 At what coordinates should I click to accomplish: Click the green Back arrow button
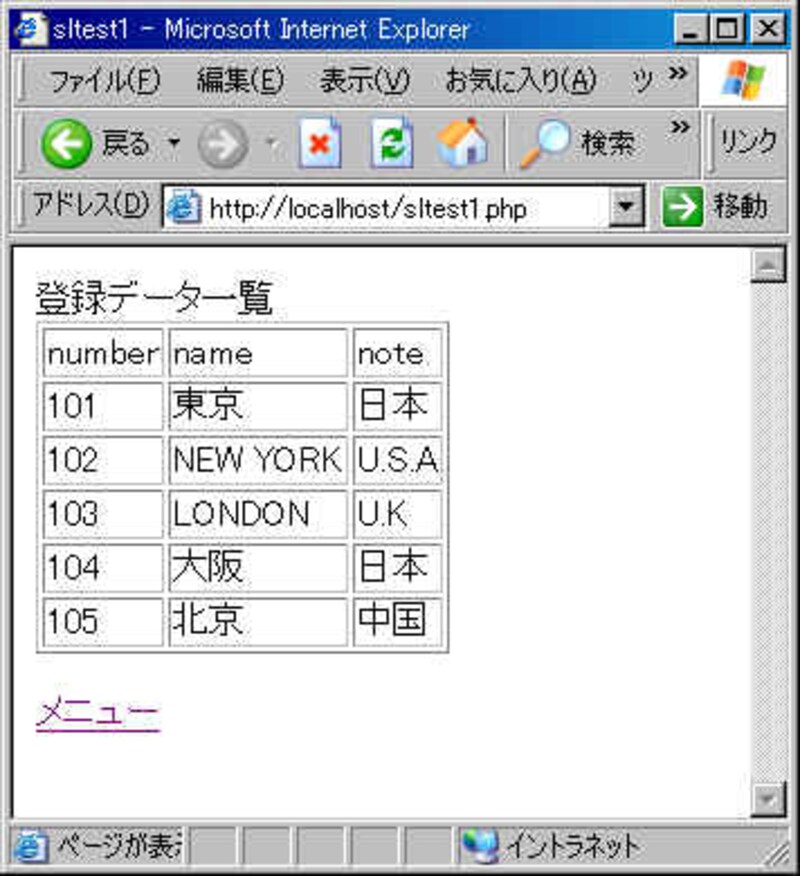[x=66, y=144]
